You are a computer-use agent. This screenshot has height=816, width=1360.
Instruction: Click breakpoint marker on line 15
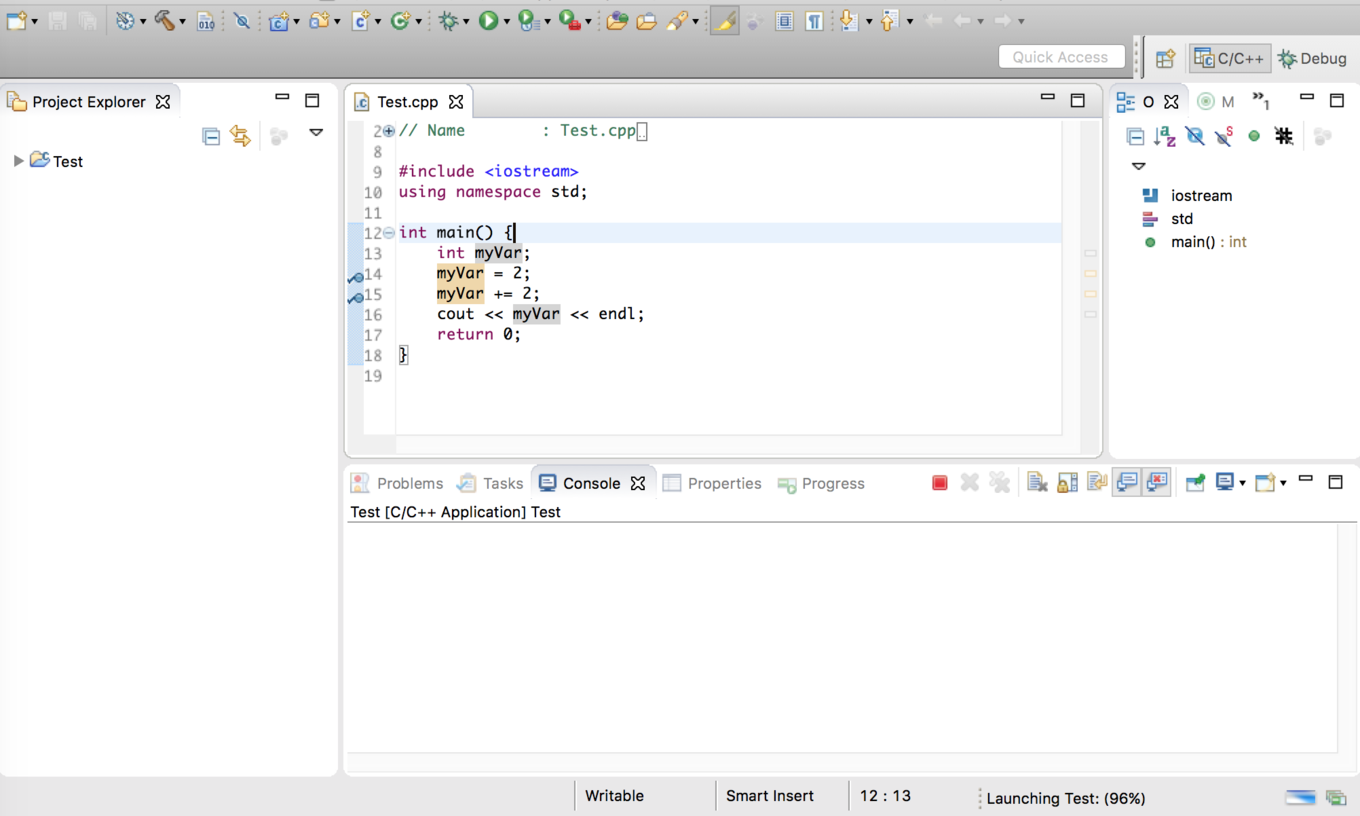tap(355, 297)
